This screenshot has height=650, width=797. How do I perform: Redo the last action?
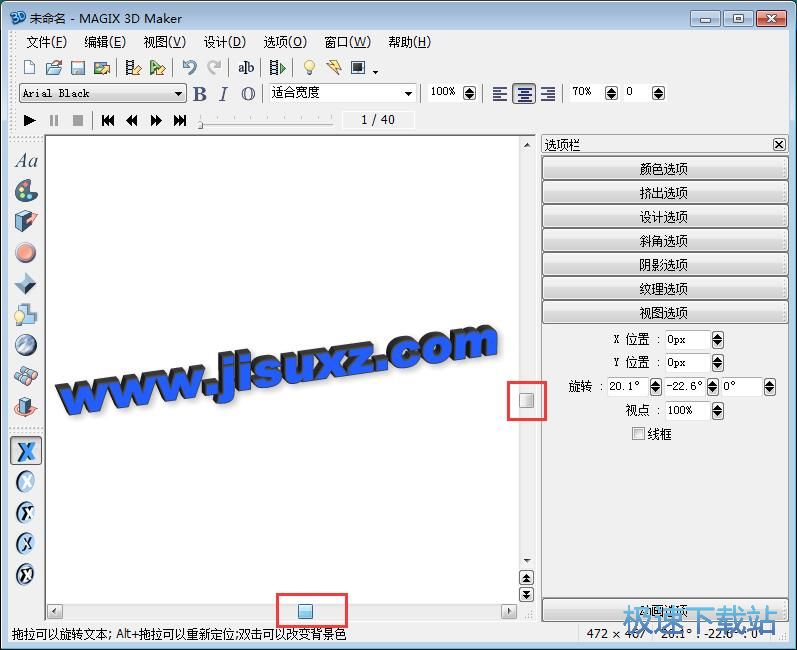[214, 67]
